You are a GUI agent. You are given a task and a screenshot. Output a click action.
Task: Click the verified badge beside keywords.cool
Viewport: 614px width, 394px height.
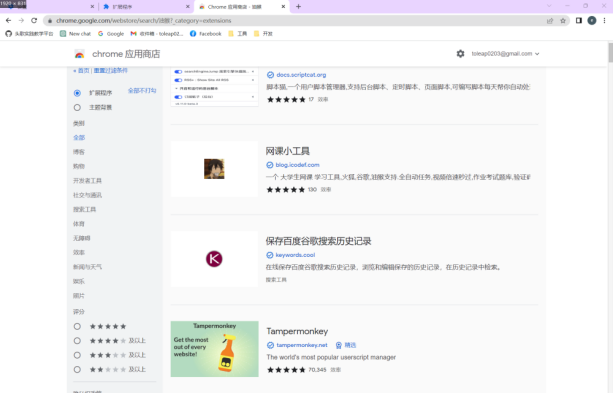click(270, 255)
